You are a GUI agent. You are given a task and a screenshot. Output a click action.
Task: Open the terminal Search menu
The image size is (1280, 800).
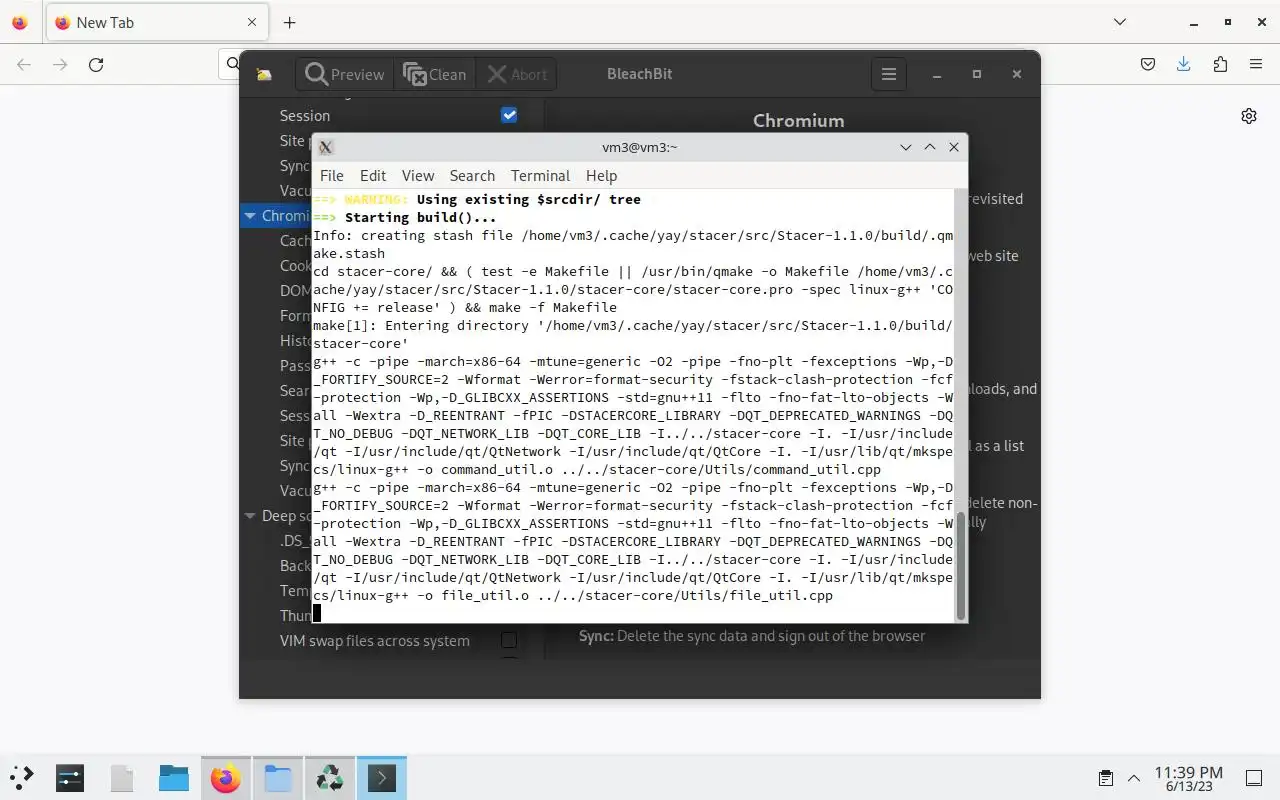[x=472, y=175]
